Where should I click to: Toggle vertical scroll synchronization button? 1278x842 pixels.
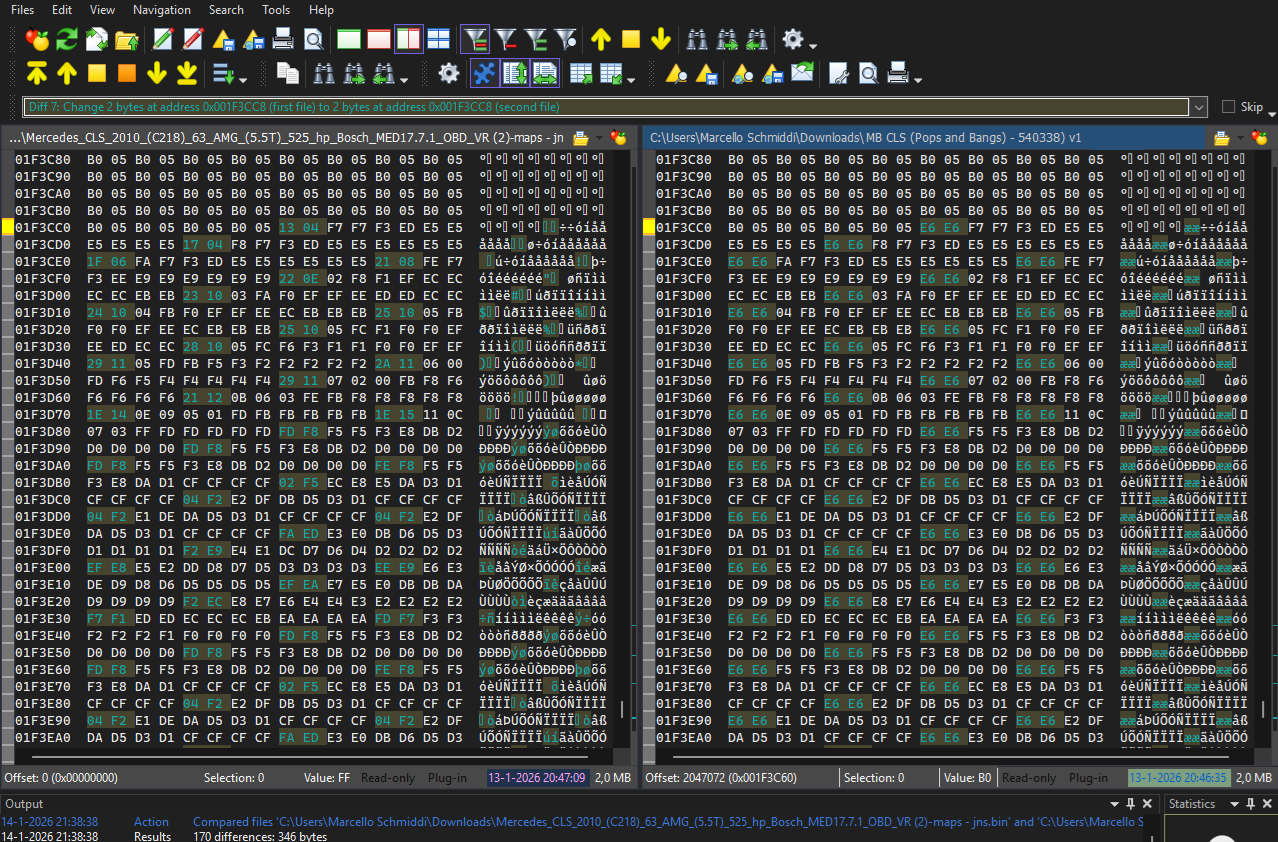(x=515, y=73)
